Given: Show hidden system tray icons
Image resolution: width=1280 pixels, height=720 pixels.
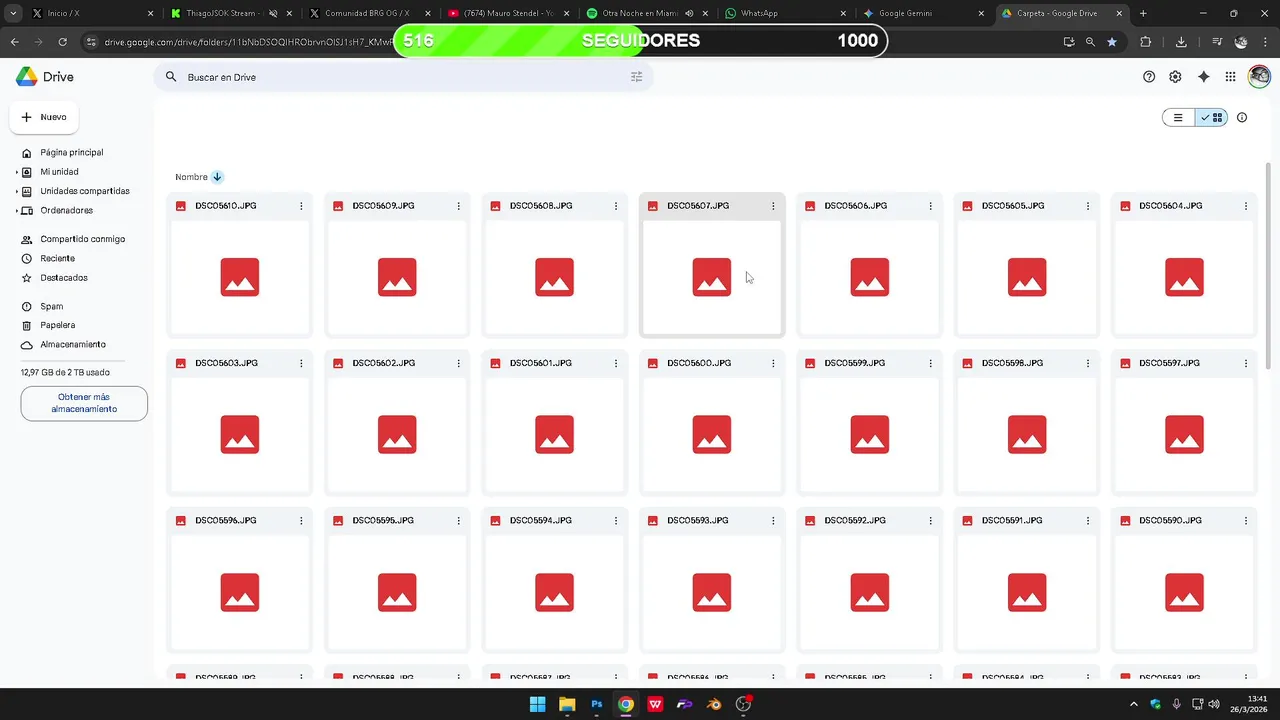Looking at the screenshot, I should [x=1133, y=704].
